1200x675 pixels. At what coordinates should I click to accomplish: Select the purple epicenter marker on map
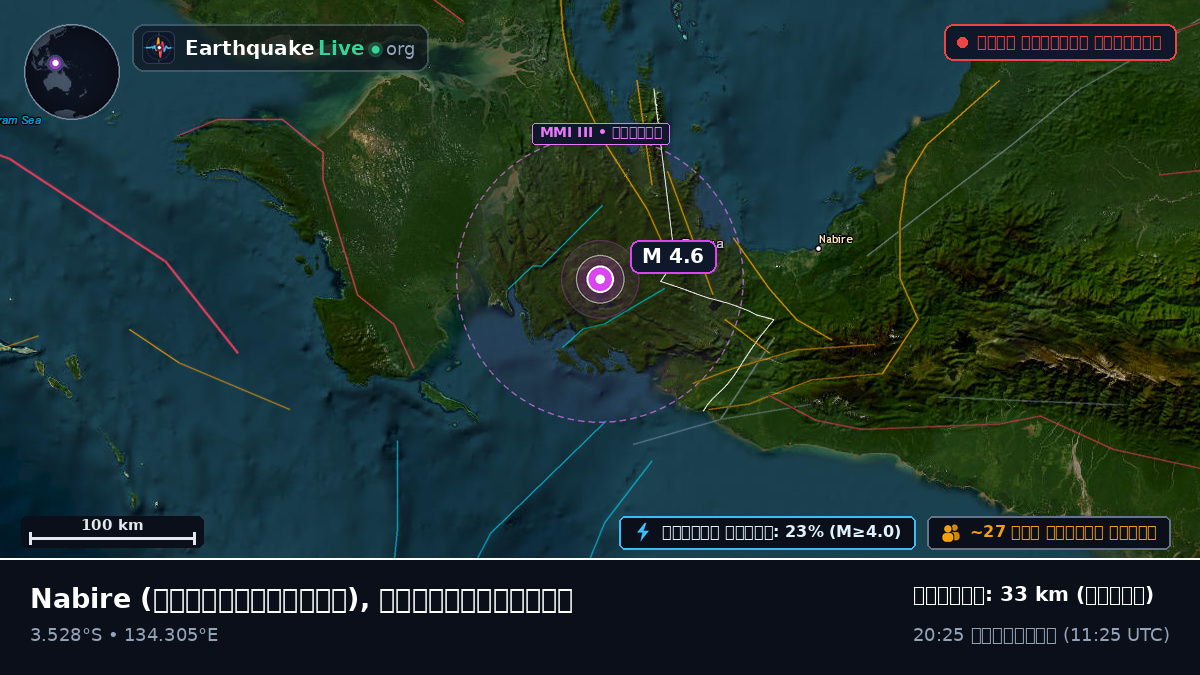pyautogui.click(x=600, y=279)
